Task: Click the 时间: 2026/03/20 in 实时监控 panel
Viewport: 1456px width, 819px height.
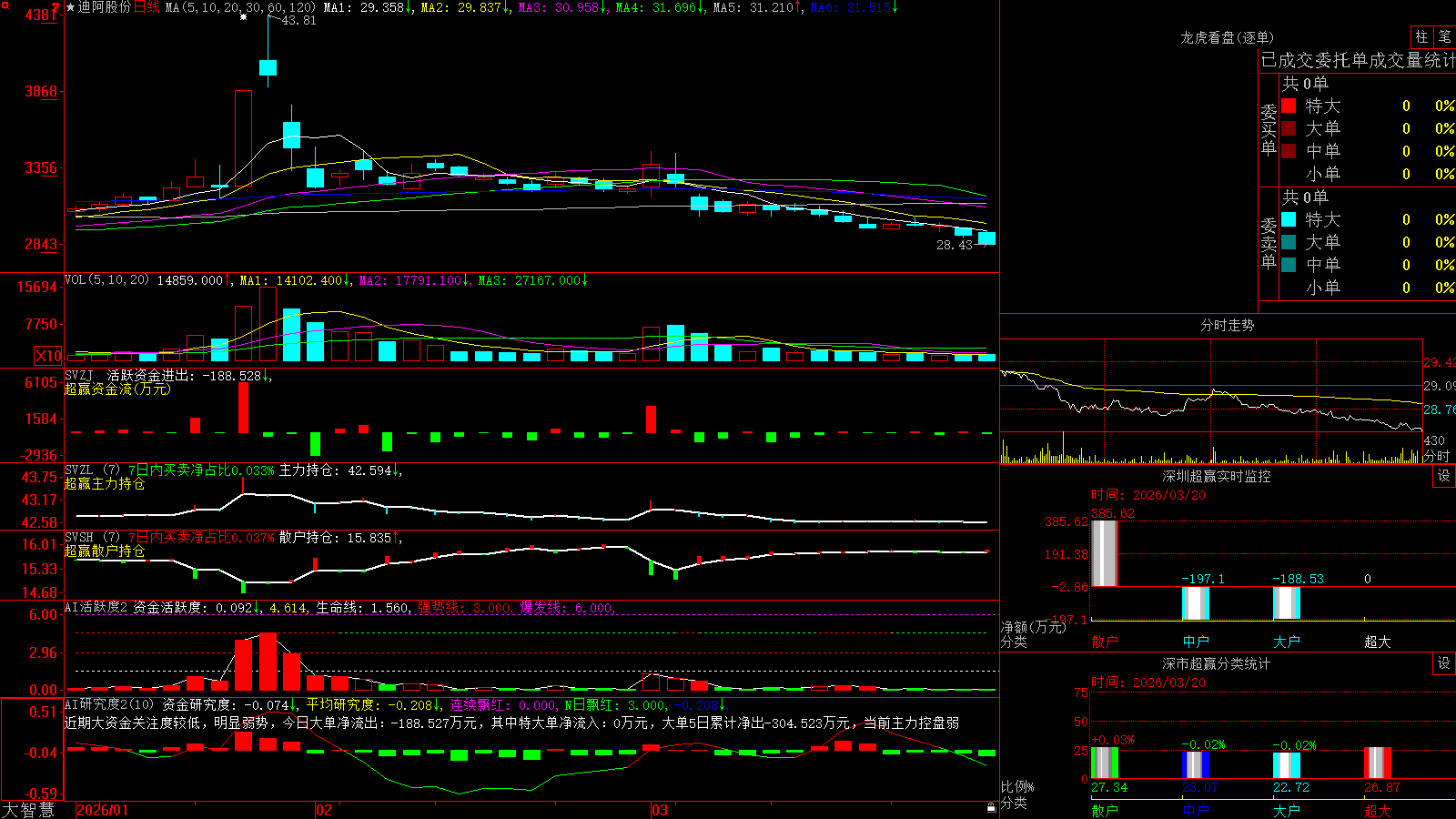Action: pyautogui.click(x=1148, y=495)
